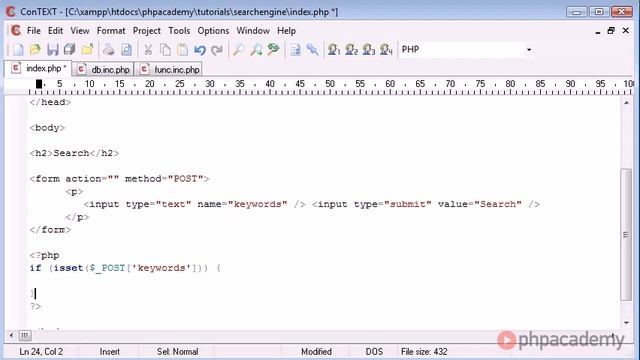
Task: Open the Window menu
Action: pos(253,31)
